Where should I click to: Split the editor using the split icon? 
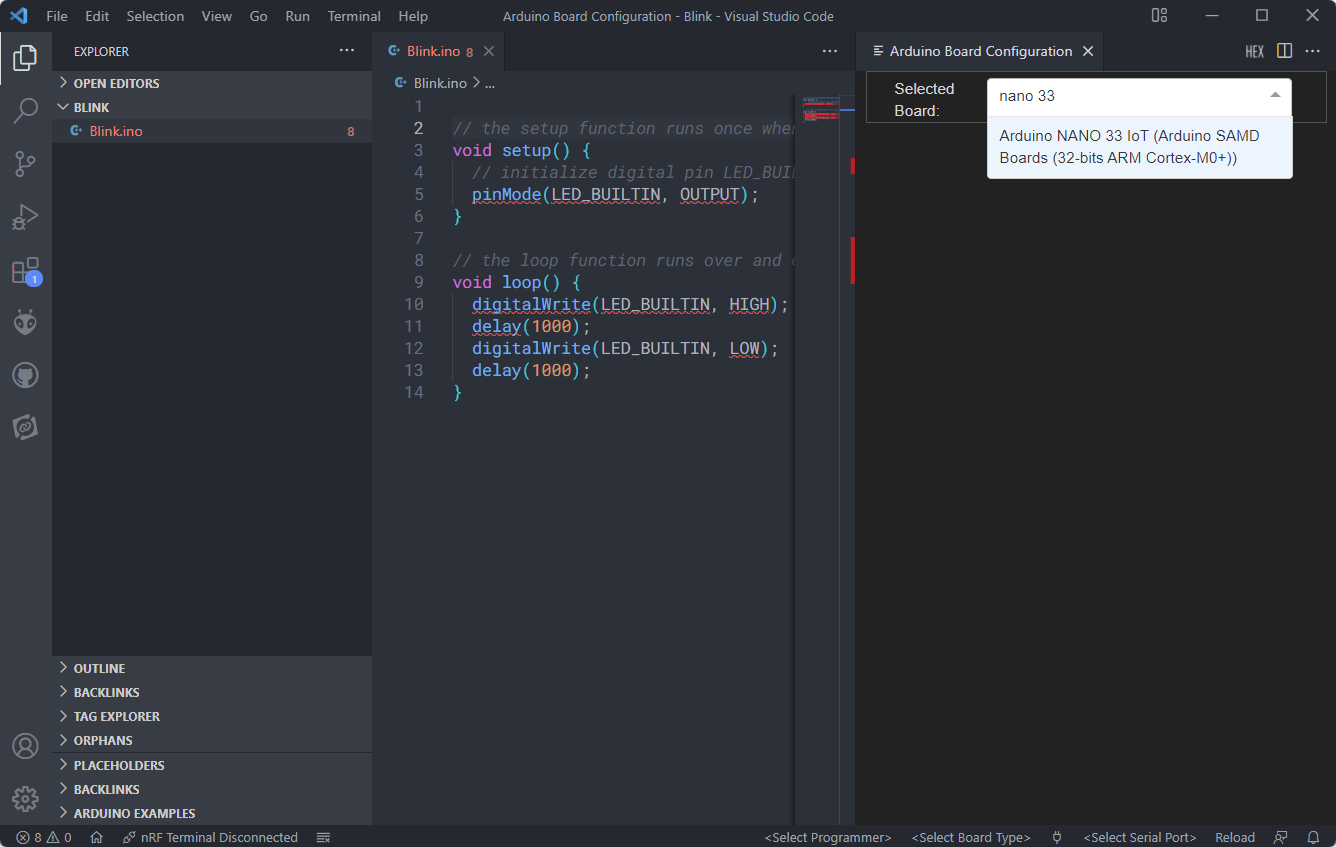pos(1283,51)
